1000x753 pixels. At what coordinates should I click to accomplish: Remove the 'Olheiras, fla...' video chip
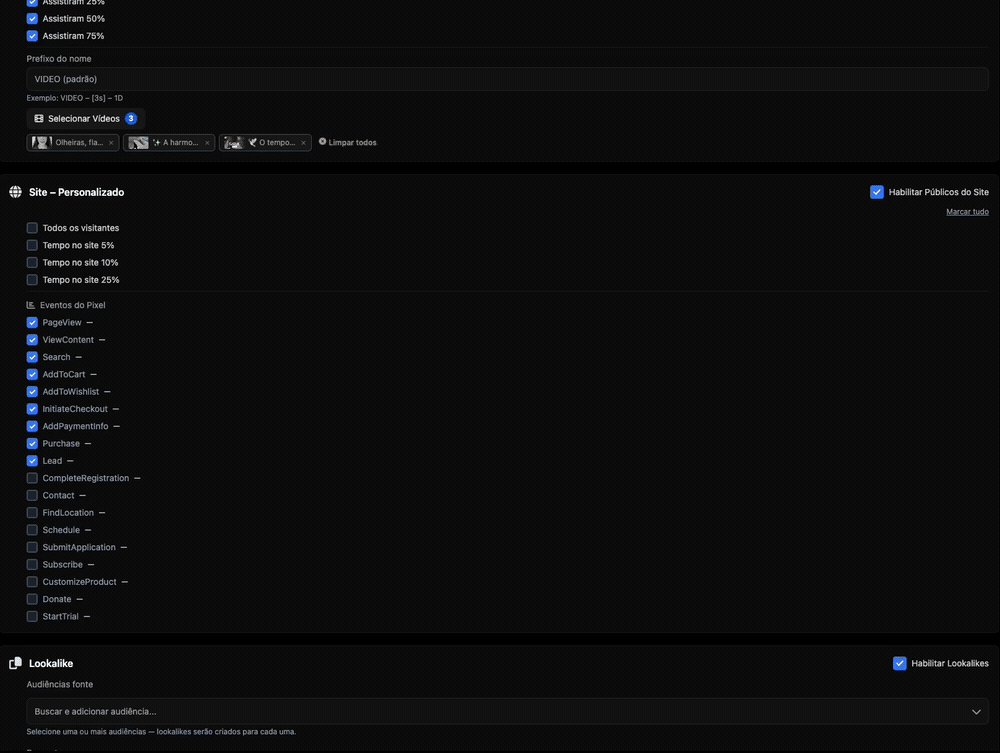(111, 143)
